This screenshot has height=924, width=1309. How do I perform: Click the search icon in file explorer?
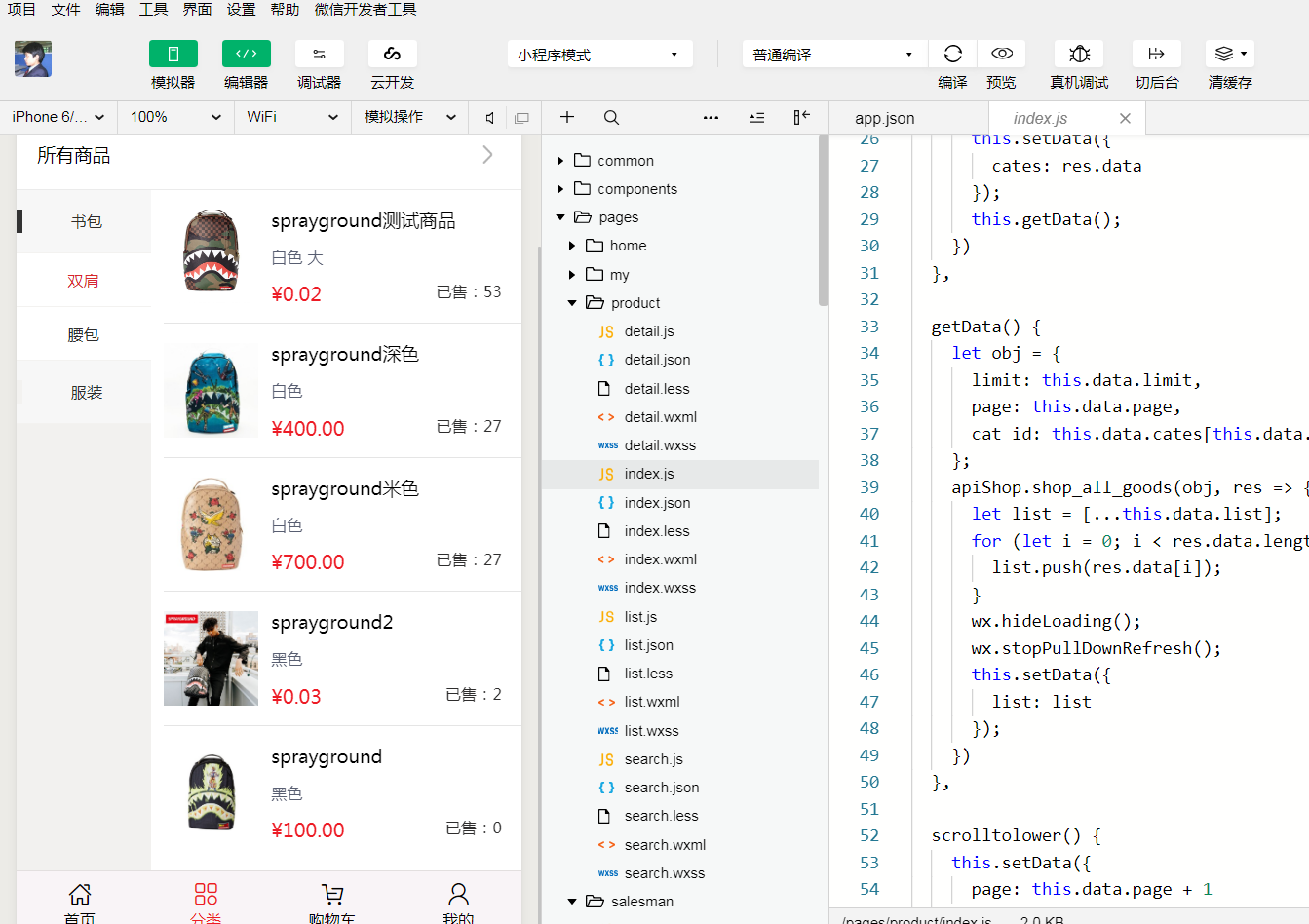coord(611,118)
